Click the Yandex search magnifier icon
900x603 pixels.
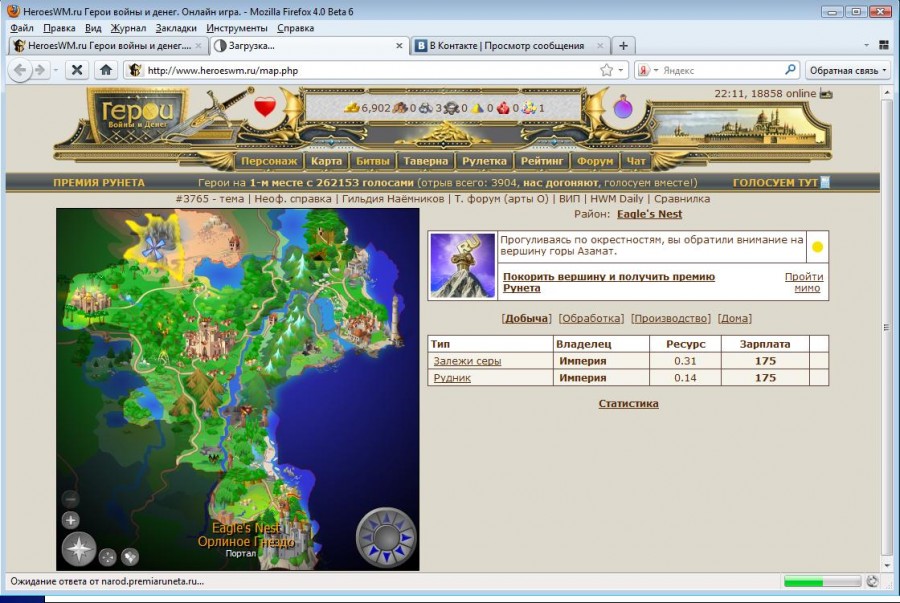coord(790,70)
